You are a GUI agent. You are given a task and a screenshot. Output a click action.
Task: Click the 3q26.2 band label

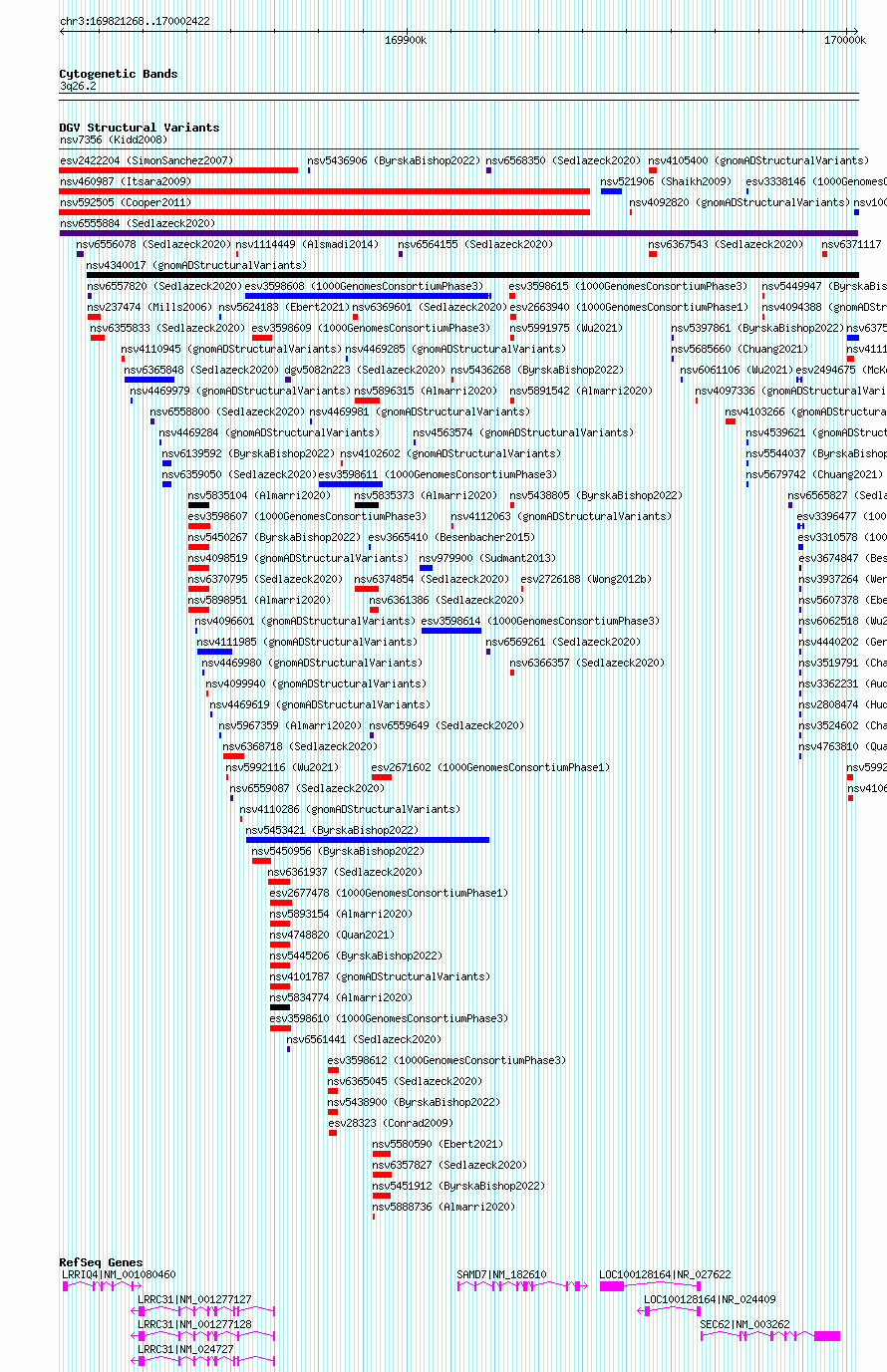pos(78,87)
